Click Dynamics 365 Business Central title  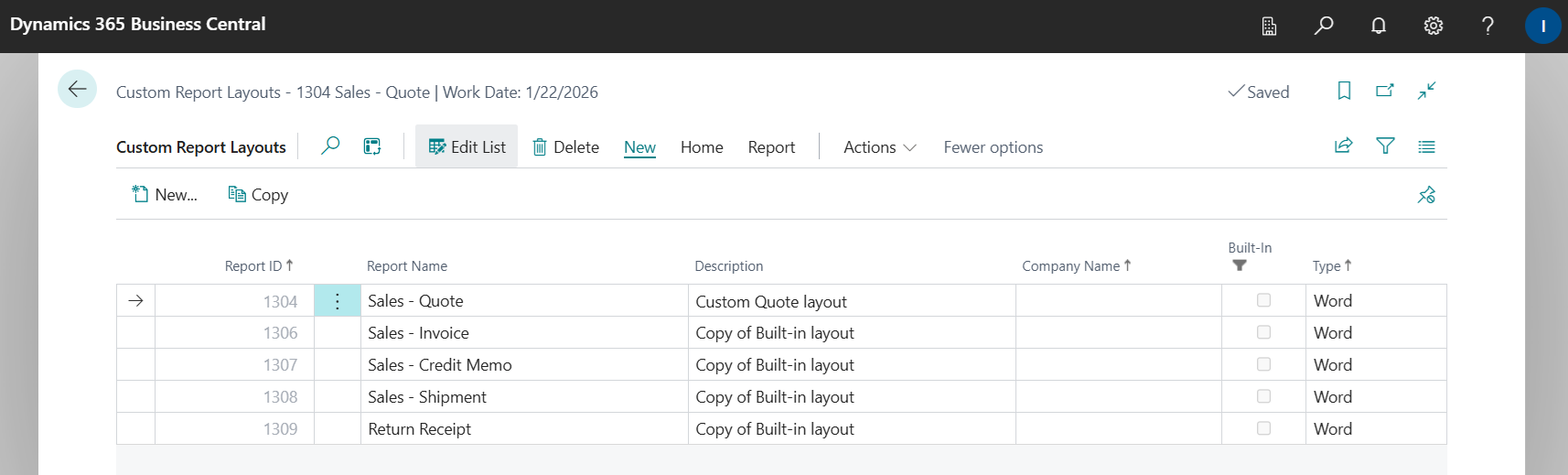coord(138,25)
